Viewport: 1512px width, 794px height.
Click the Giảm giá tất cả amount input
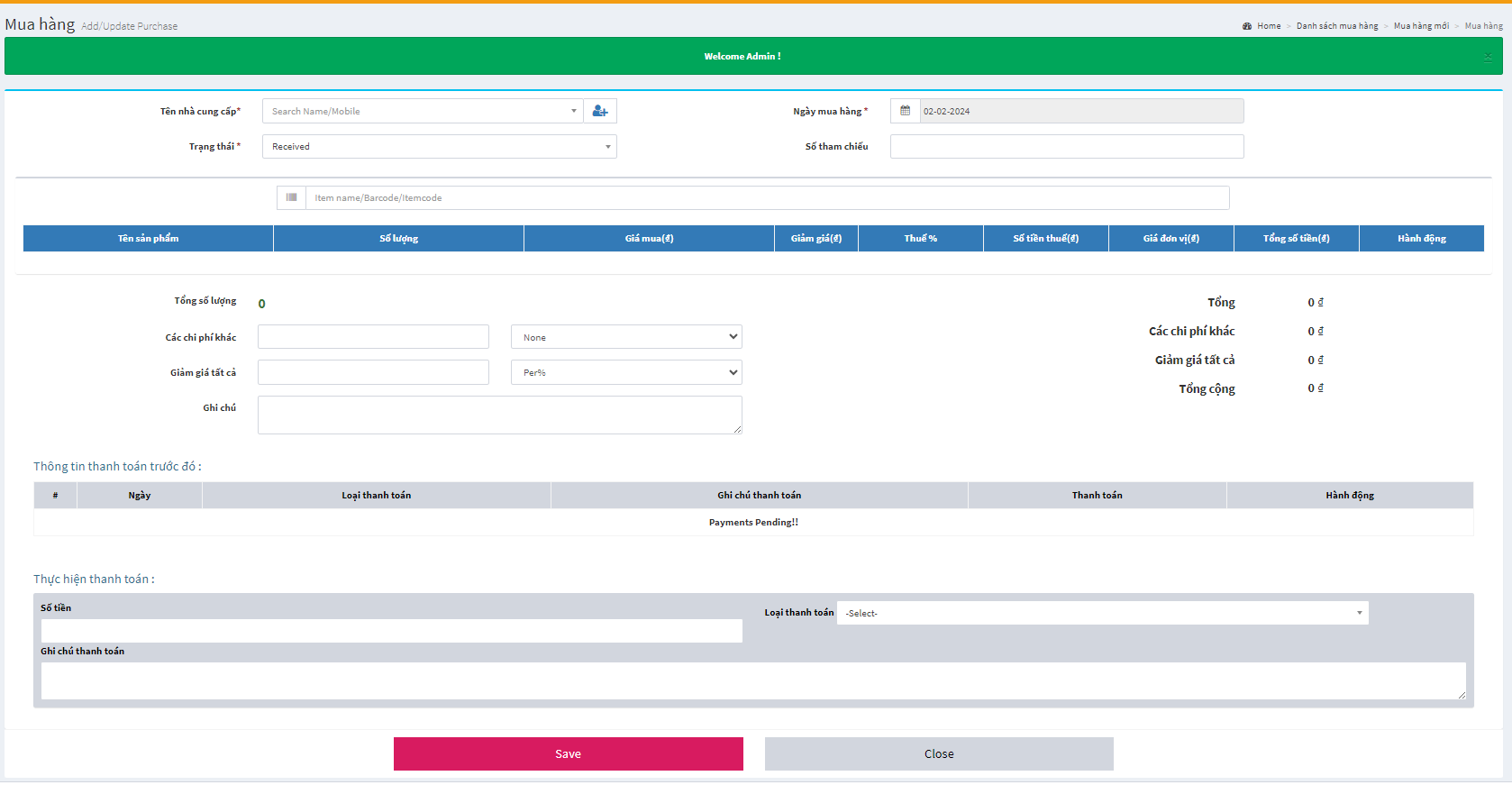click(x=373, y=372)
